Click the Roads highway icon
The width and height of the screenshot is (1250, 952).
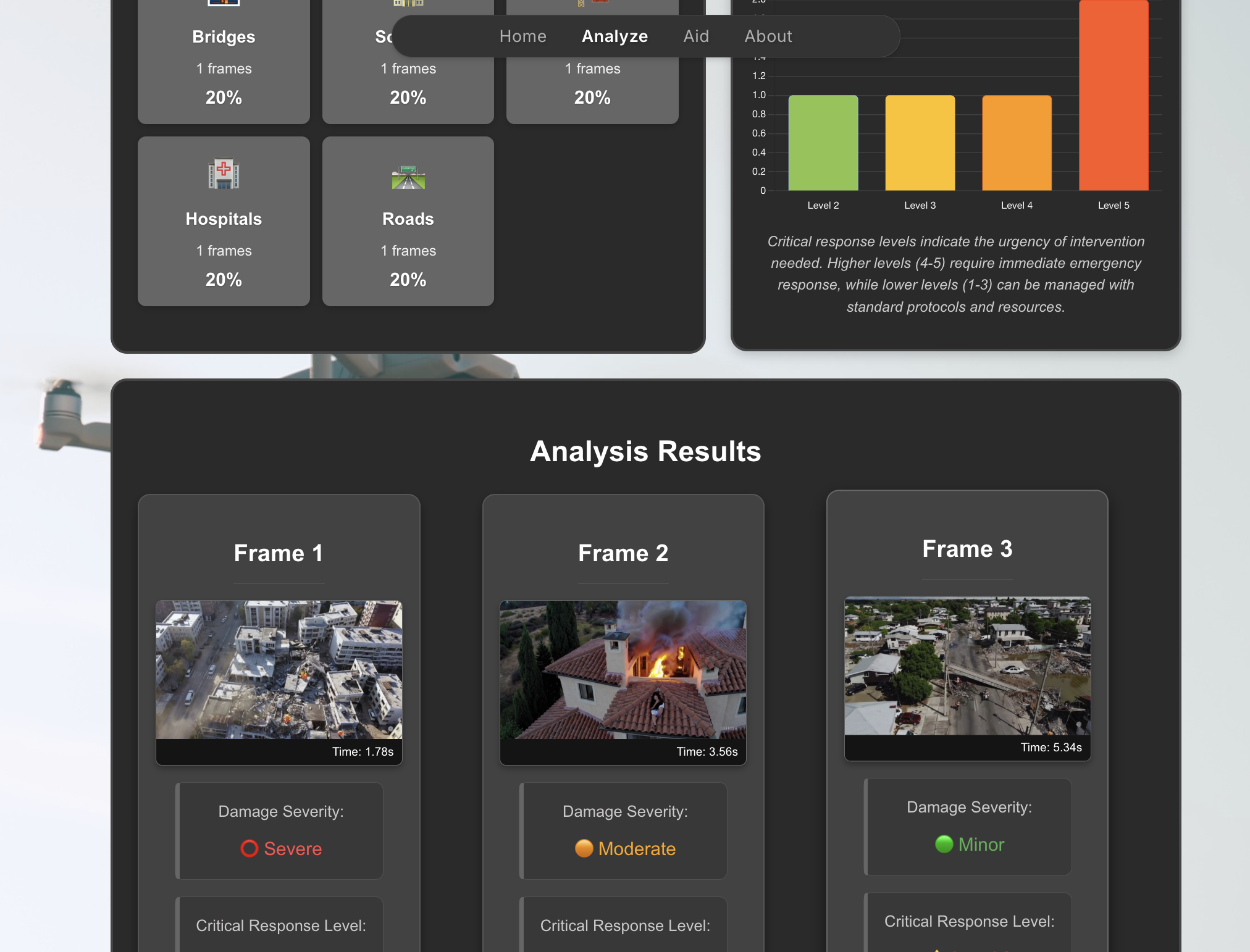[408, 177]
